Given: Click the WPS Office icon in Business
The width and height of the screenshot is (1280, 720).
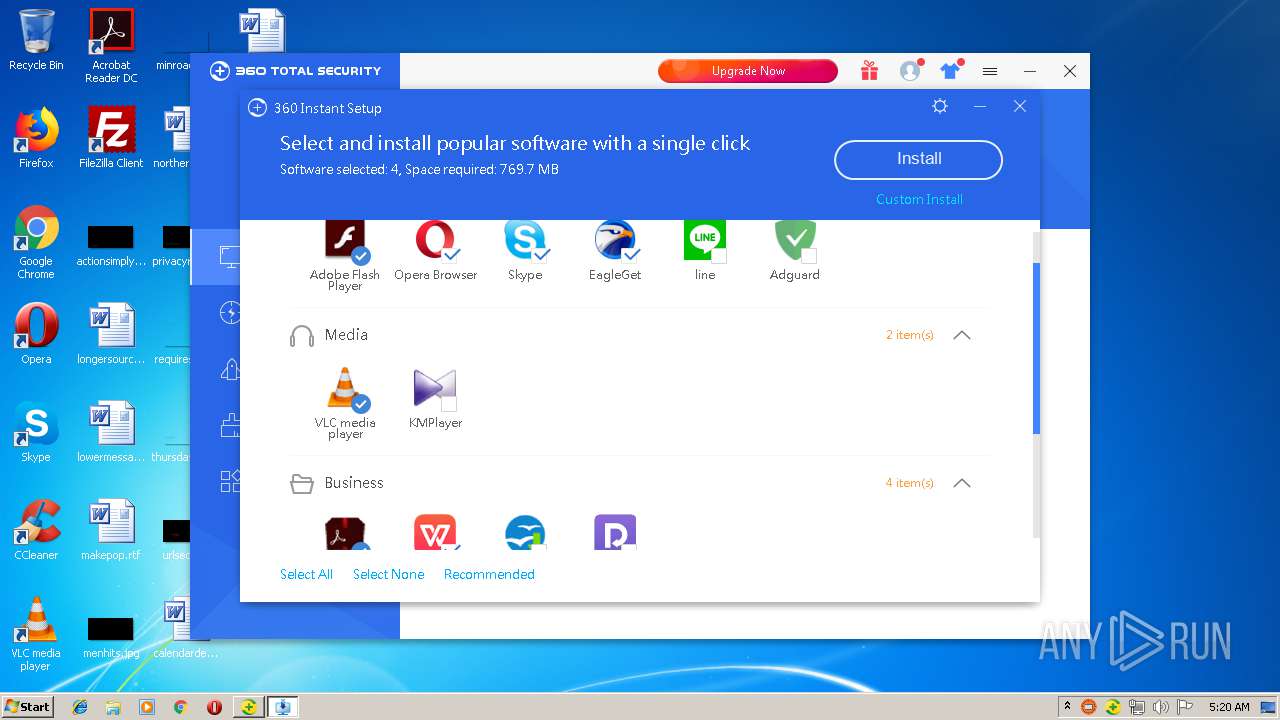Looking at the screenshot, I should click(435, 532).
